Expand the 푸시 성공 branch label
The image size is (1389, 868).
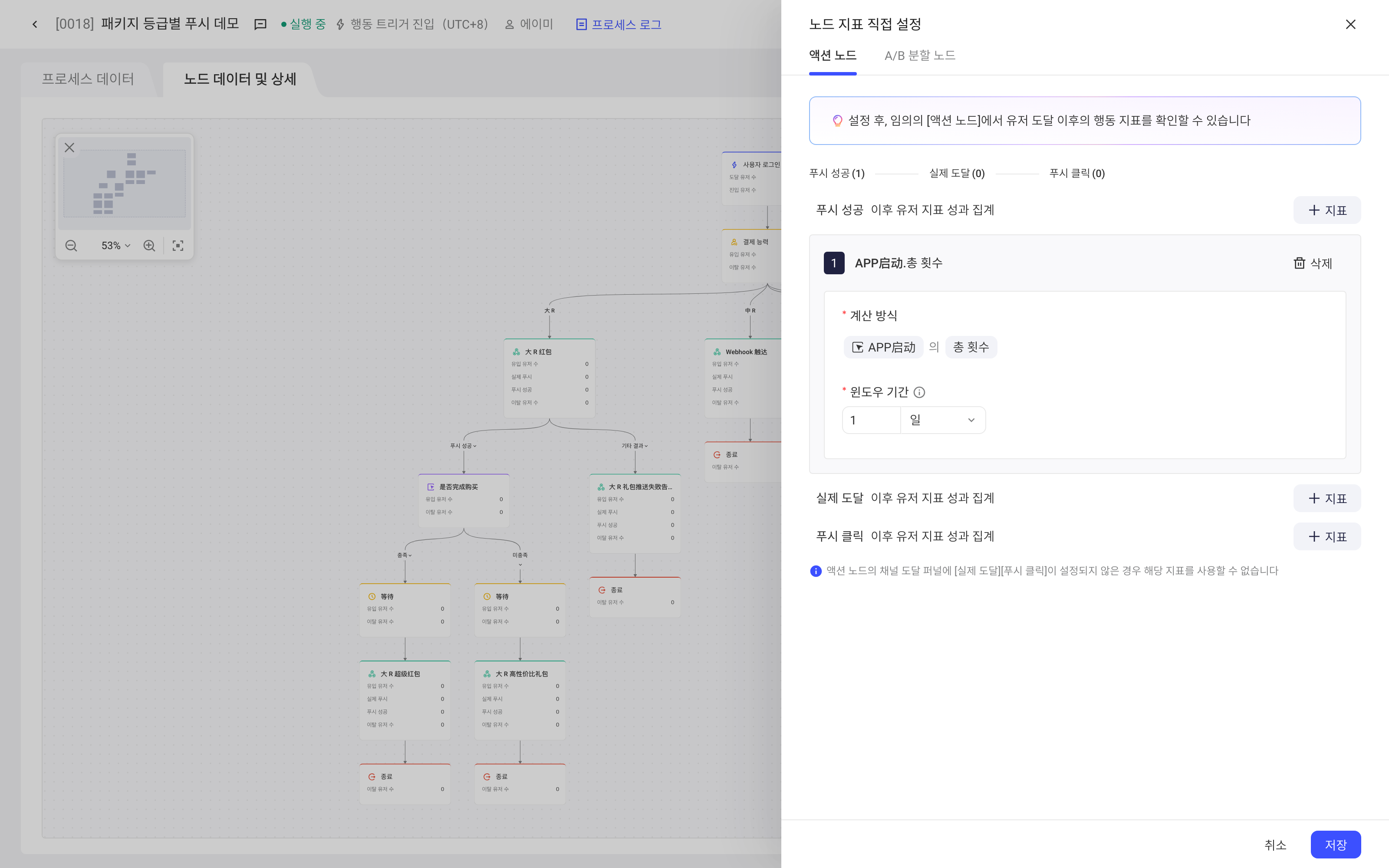click(x=463, y=445)
